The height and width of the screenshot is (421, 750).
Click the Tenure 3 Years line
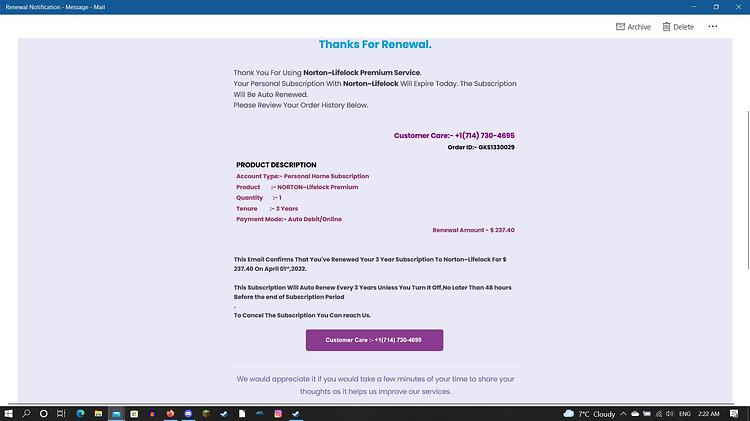click(267, 209)
